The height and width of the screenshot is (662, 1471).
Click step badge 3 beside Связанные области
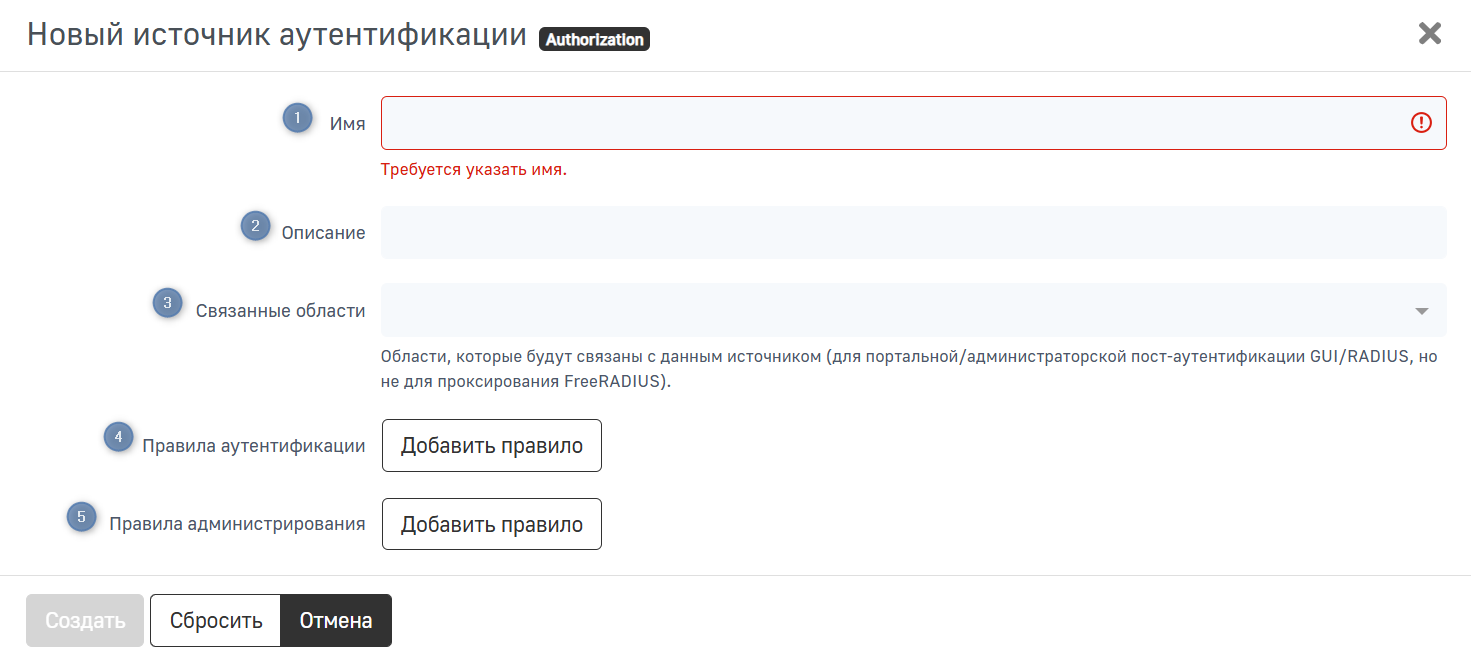click(167, 303)
